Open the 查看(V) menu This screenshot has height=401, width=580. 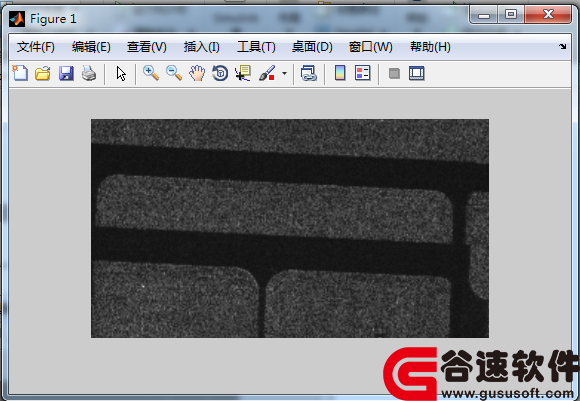coord(147,47)
